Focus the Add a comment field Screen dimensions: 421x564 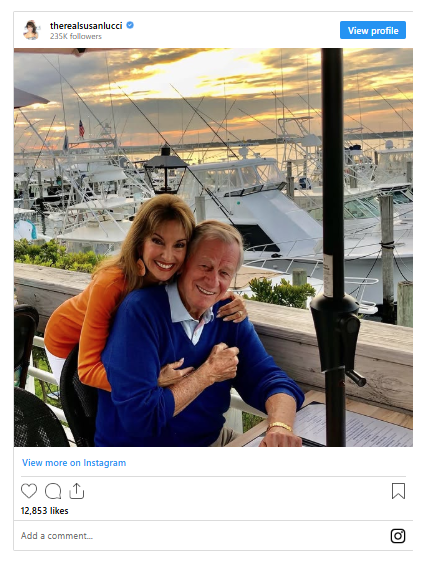[x=202, y=536]
